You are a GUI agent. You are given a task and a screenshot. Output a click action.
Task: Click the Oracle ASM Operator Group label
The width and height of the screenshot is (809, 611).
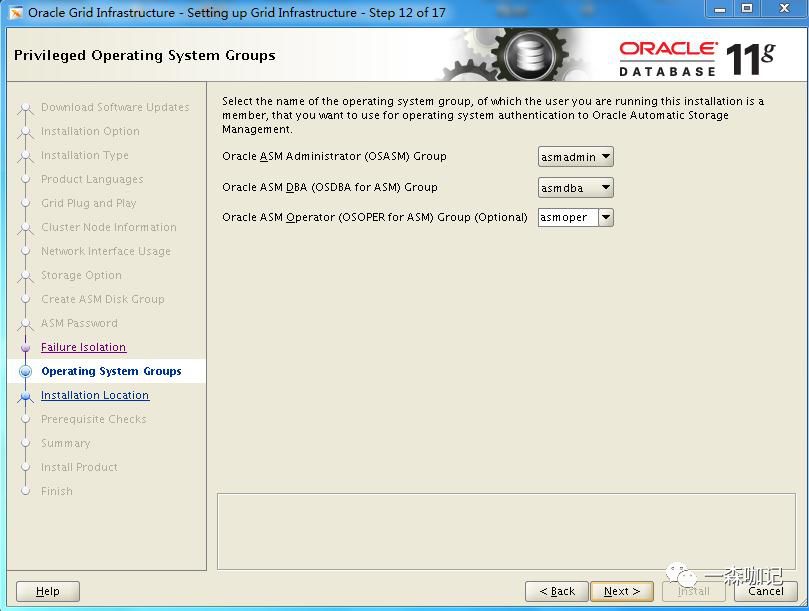coord(375,217)
